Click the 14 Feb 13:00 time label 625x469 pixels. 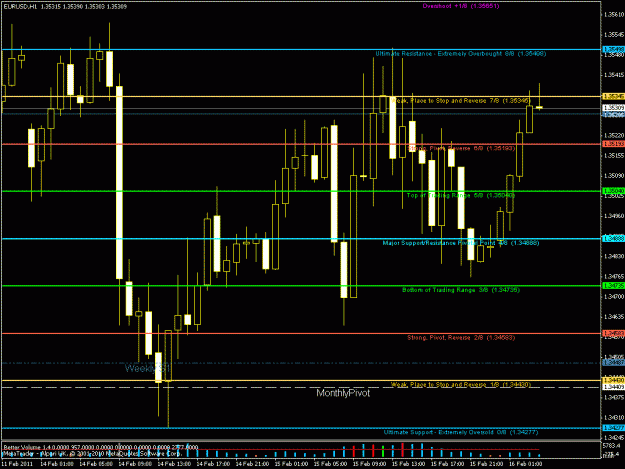pos(175,464)
